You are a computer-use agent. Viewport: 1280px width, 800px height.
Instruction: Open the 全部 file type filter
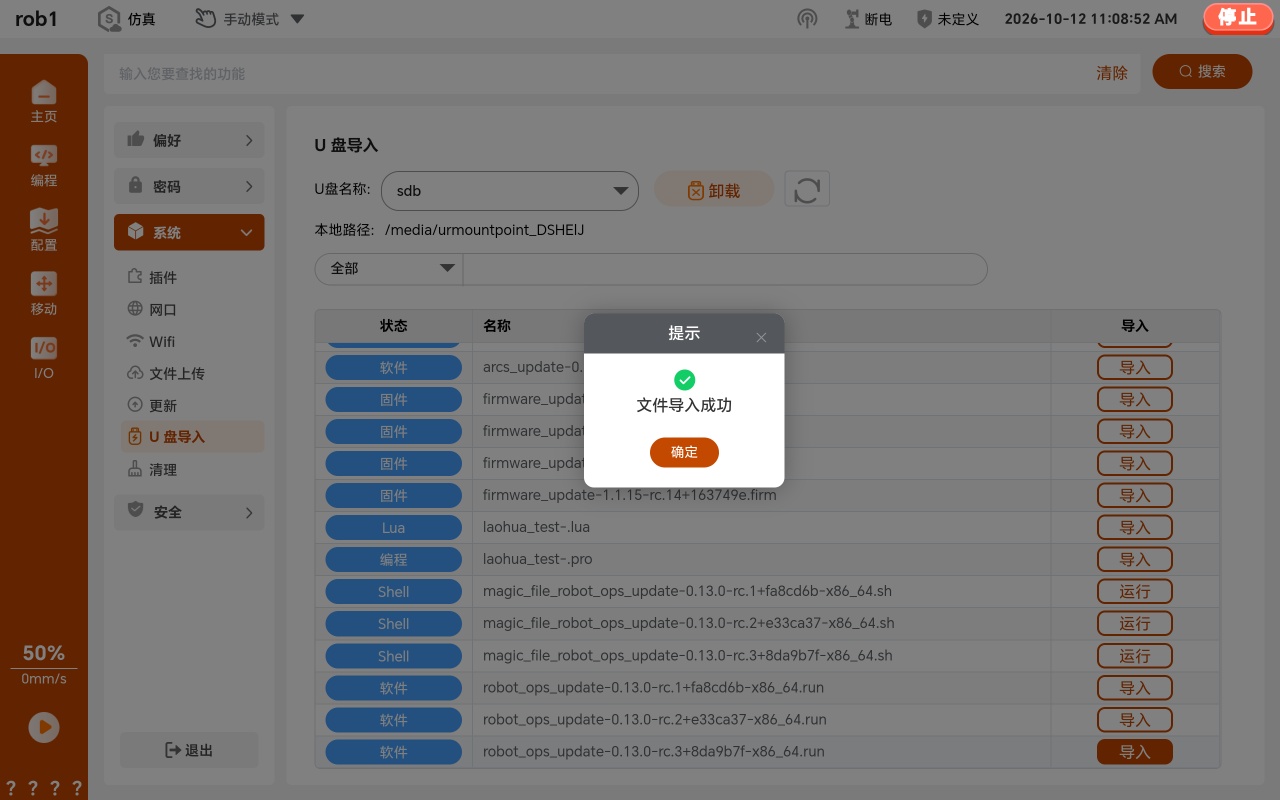click(389, 269)
